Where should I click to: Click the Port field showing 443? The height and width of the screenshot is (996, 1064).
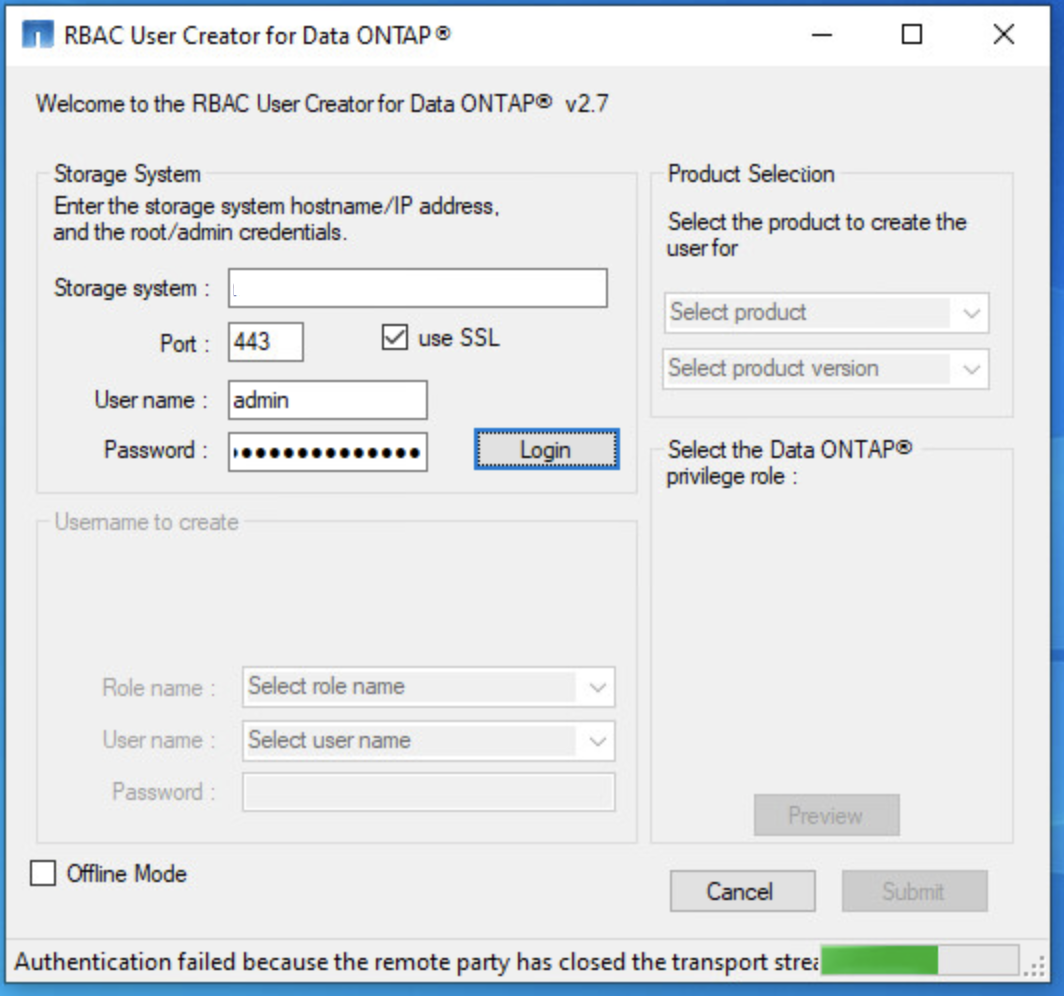click(265, 342)
